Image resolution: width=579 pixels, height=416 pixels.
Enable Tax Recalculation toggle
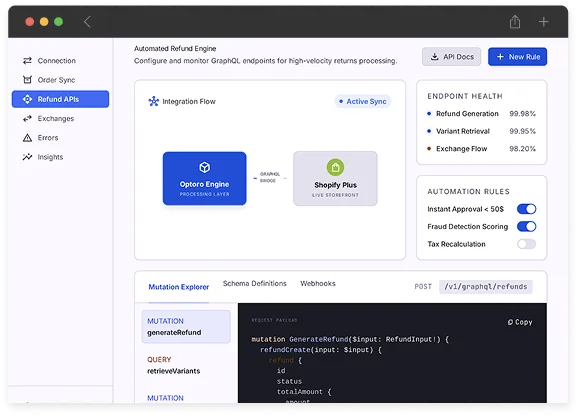click(x=527, y=244)
